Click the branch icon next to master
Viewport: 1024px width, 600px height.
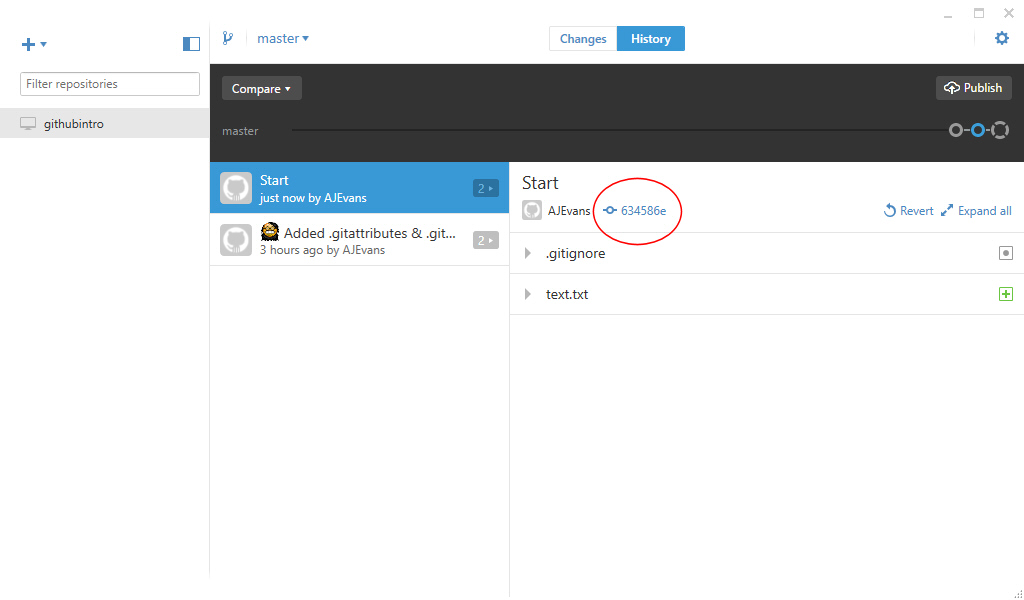[x=227, y=39]
